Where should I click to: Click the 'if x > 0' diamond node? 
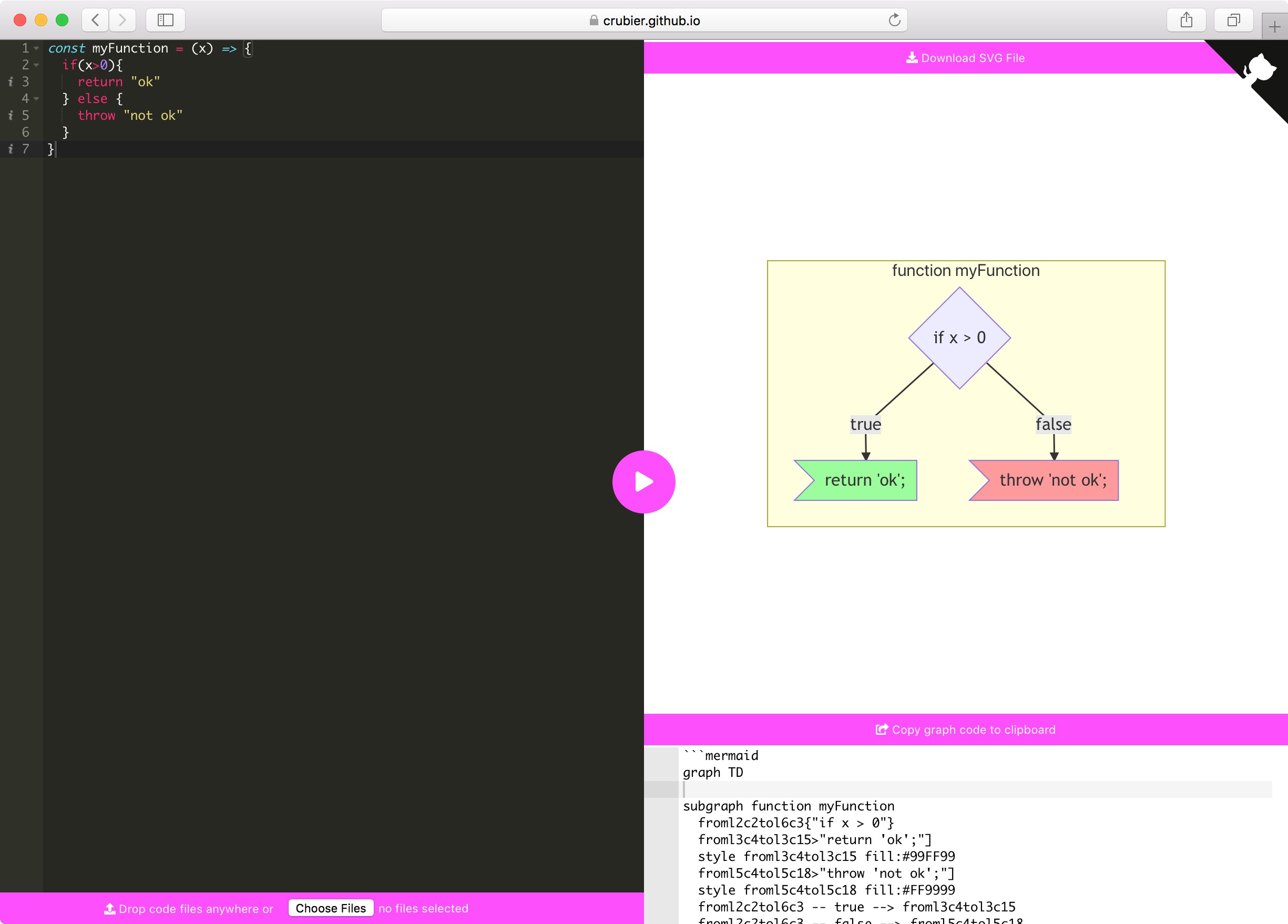pos(959,338)
